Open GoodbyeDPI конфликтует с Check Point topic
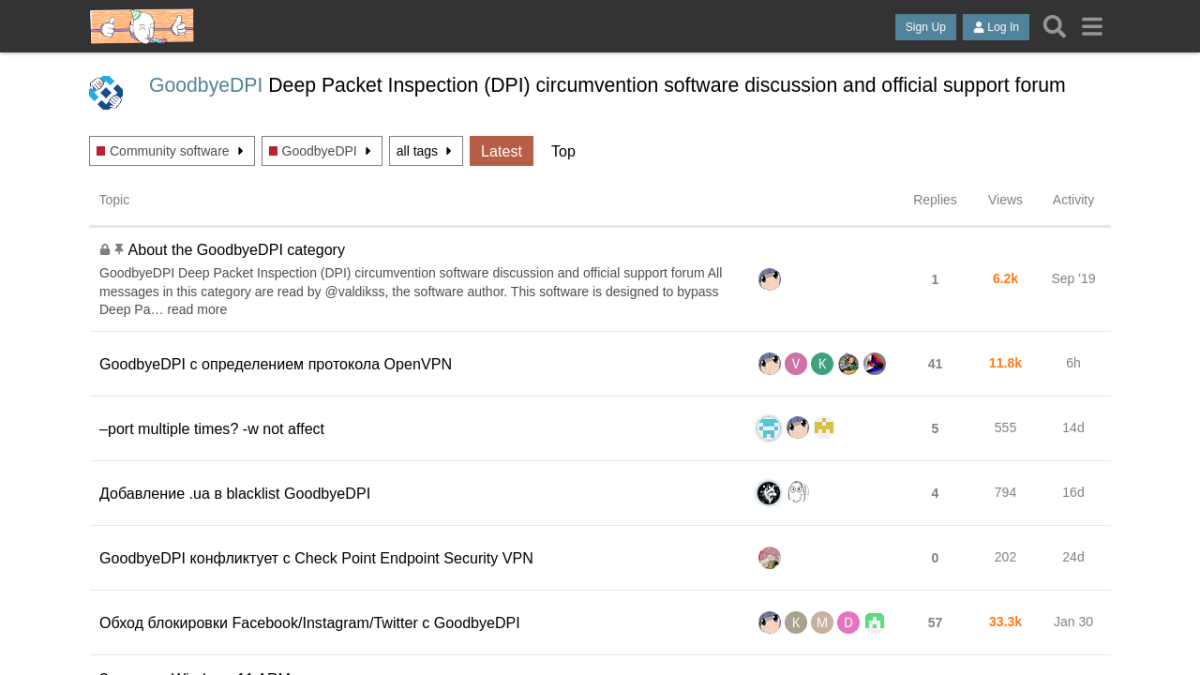The height and width of the screenshot is (675, 1200). tap(316, 558)
